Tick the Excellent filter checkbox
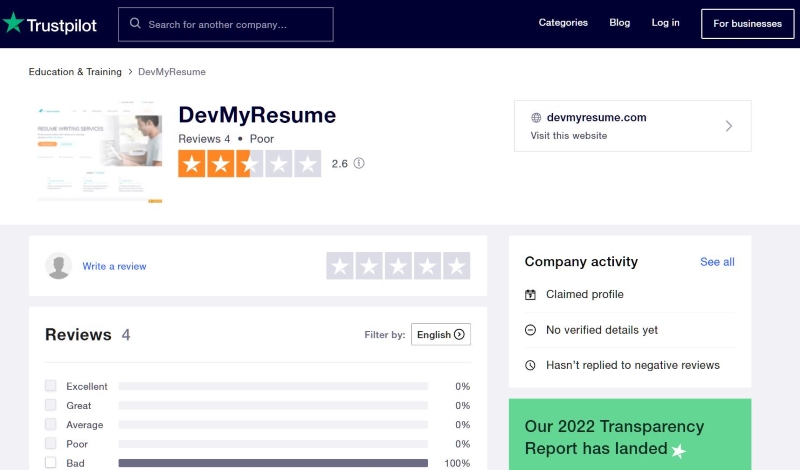800x470 pixels. coord(51,385)
